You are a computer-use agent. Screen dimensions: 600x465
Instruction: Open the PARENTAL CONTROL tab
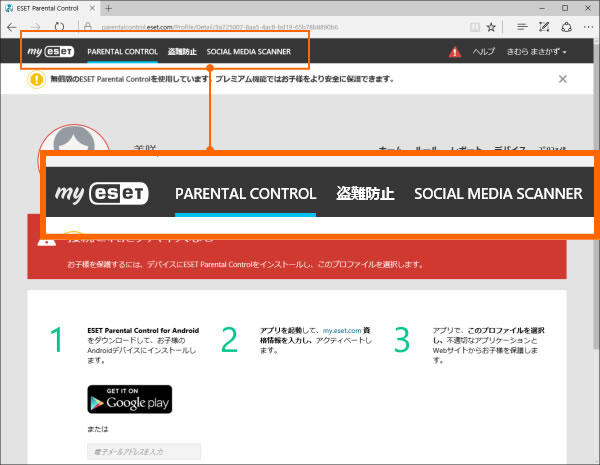pyautogui.click(x=122, y=52)
